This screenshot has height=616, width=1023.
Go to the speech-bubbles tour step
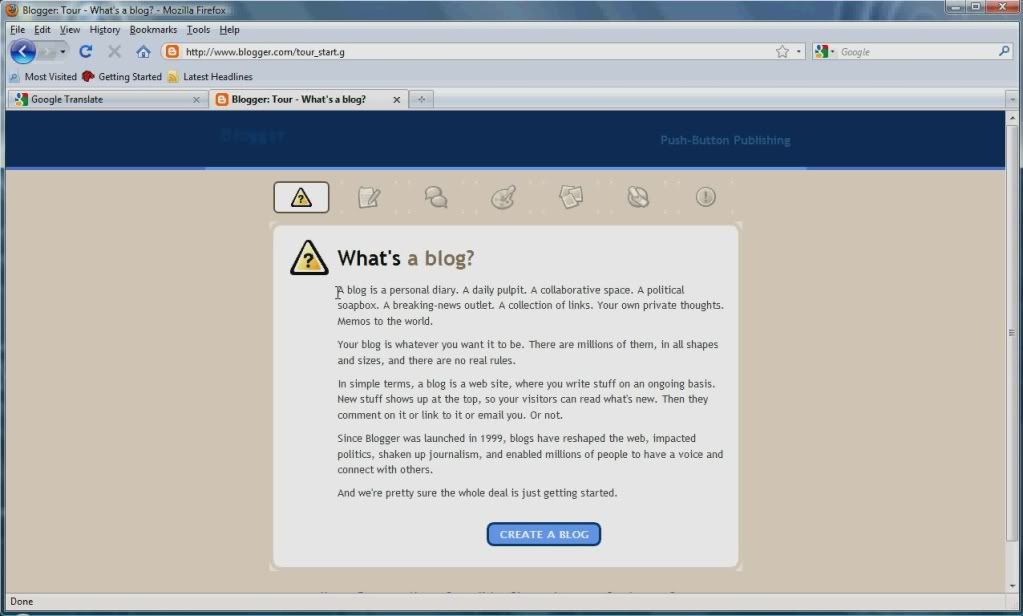436,197
